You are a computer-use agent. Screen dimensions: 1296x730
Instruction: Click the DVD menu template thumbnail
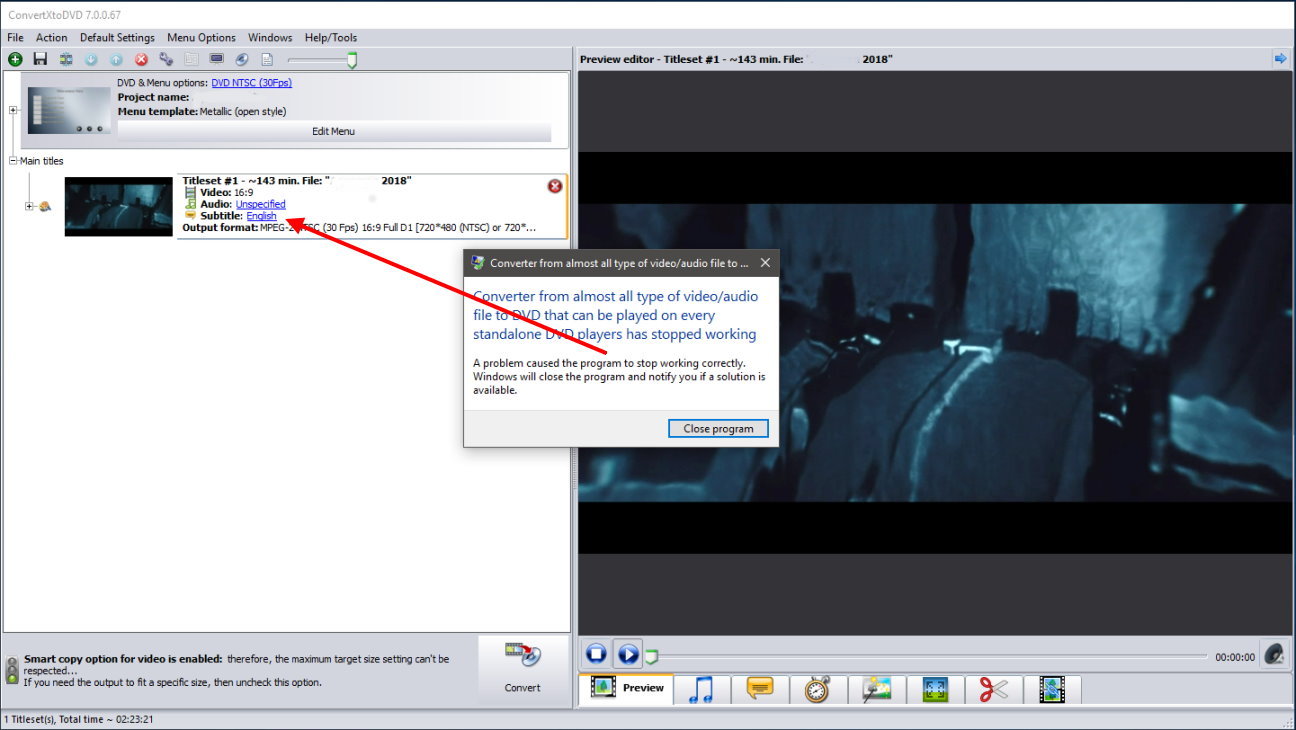pos(68,111)
